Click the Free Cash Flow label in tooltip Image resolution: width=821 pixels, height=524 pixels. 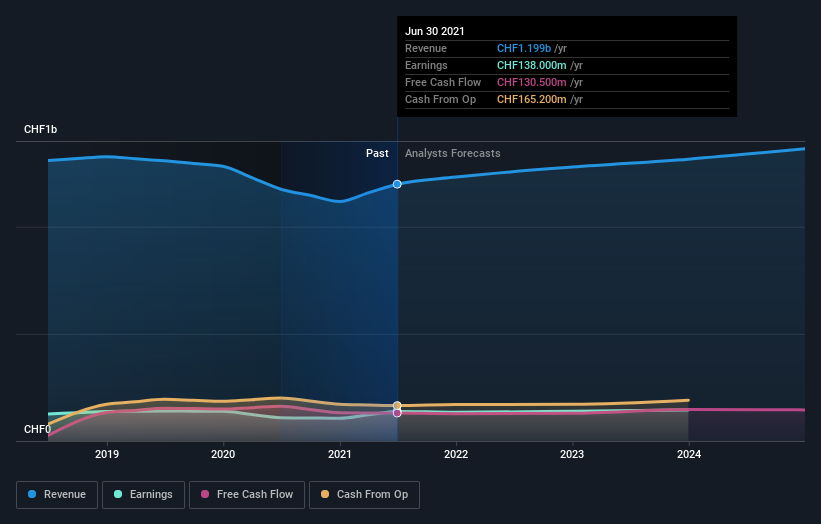[x=443, y=82]
